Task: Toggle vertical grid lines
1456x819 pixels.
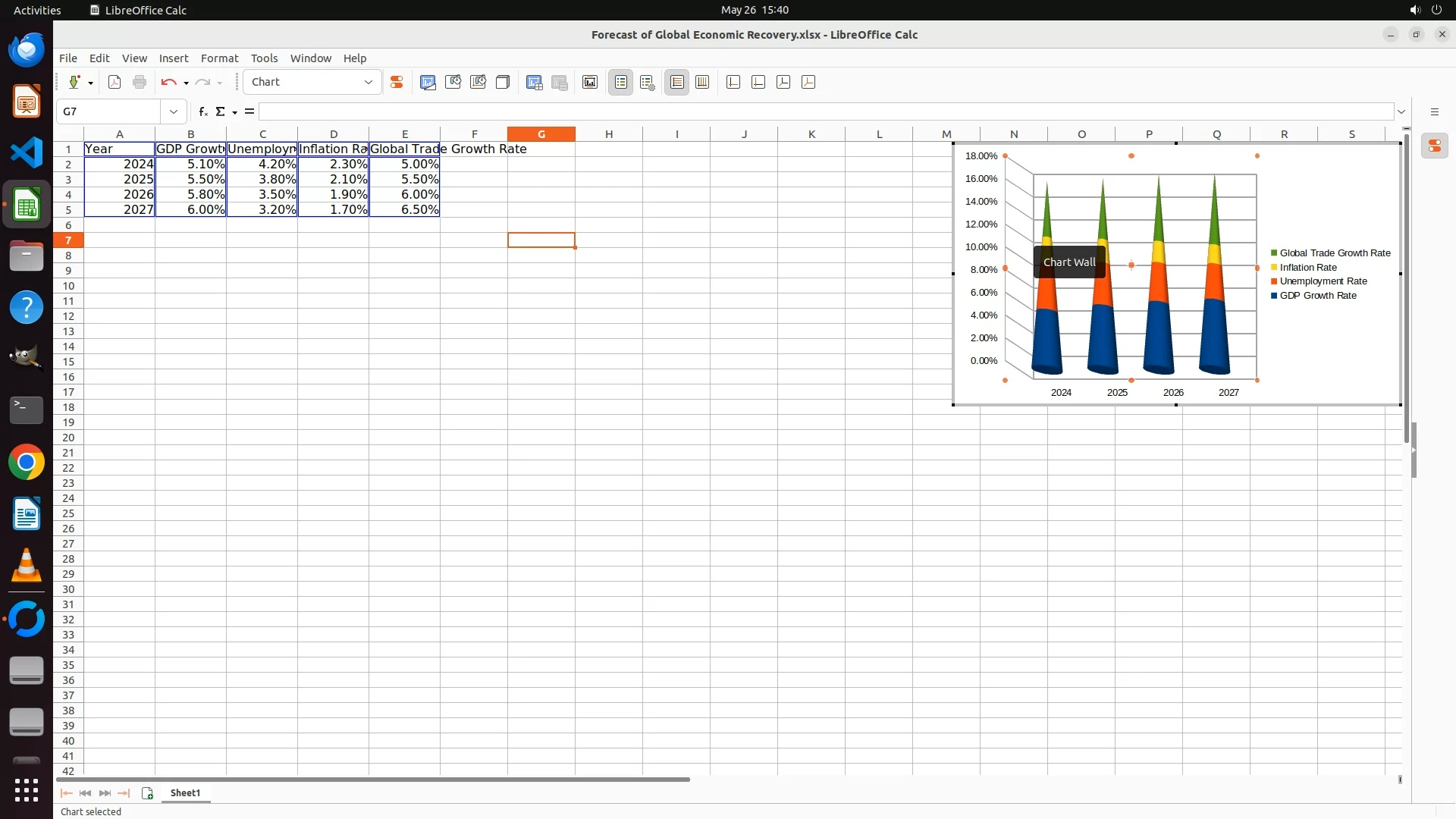Action: (x=702, y=82)
